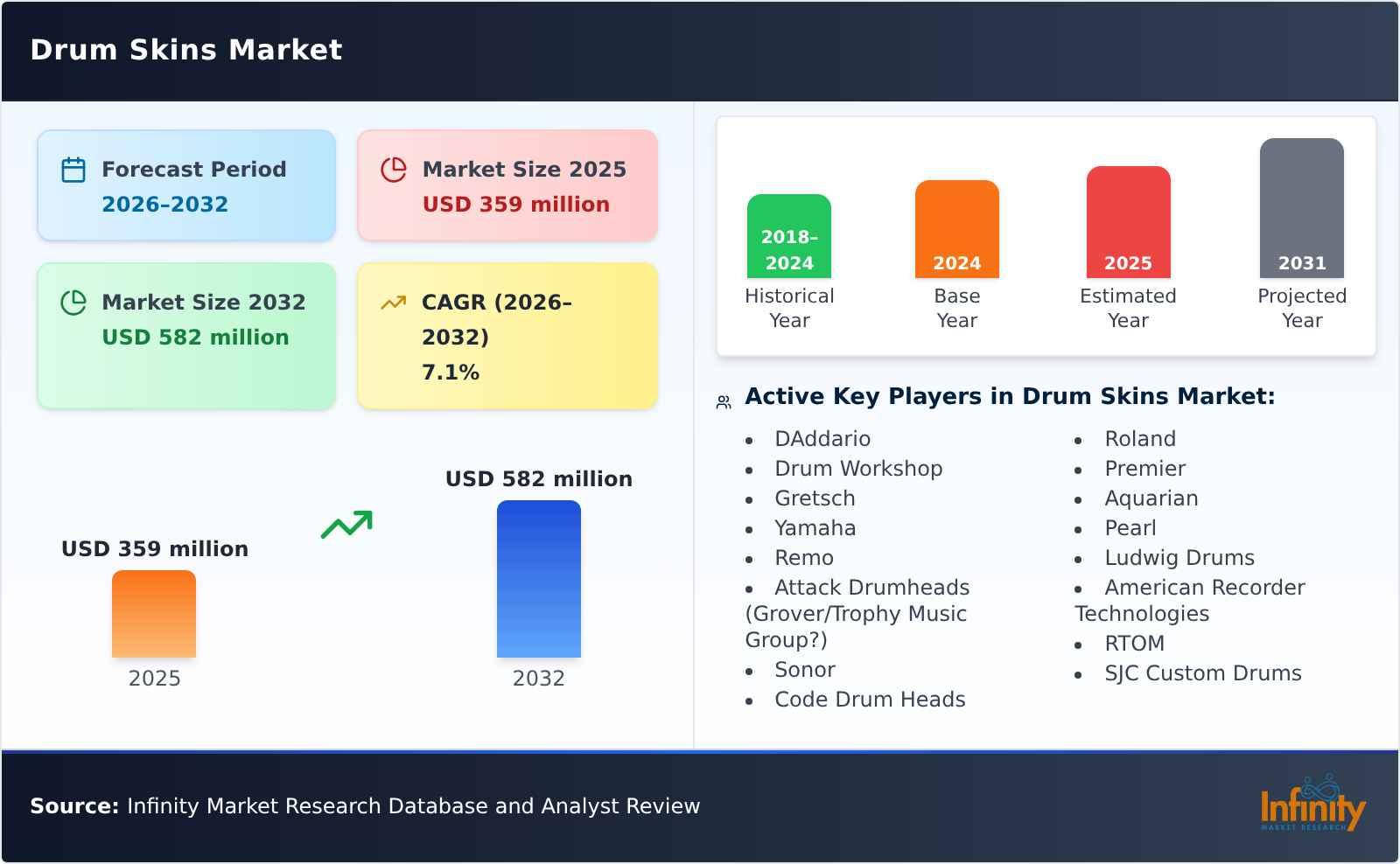Select the Active Key Players heading
The image size is (1400, 864).
pyautogui.click(x=1010, y=396)
